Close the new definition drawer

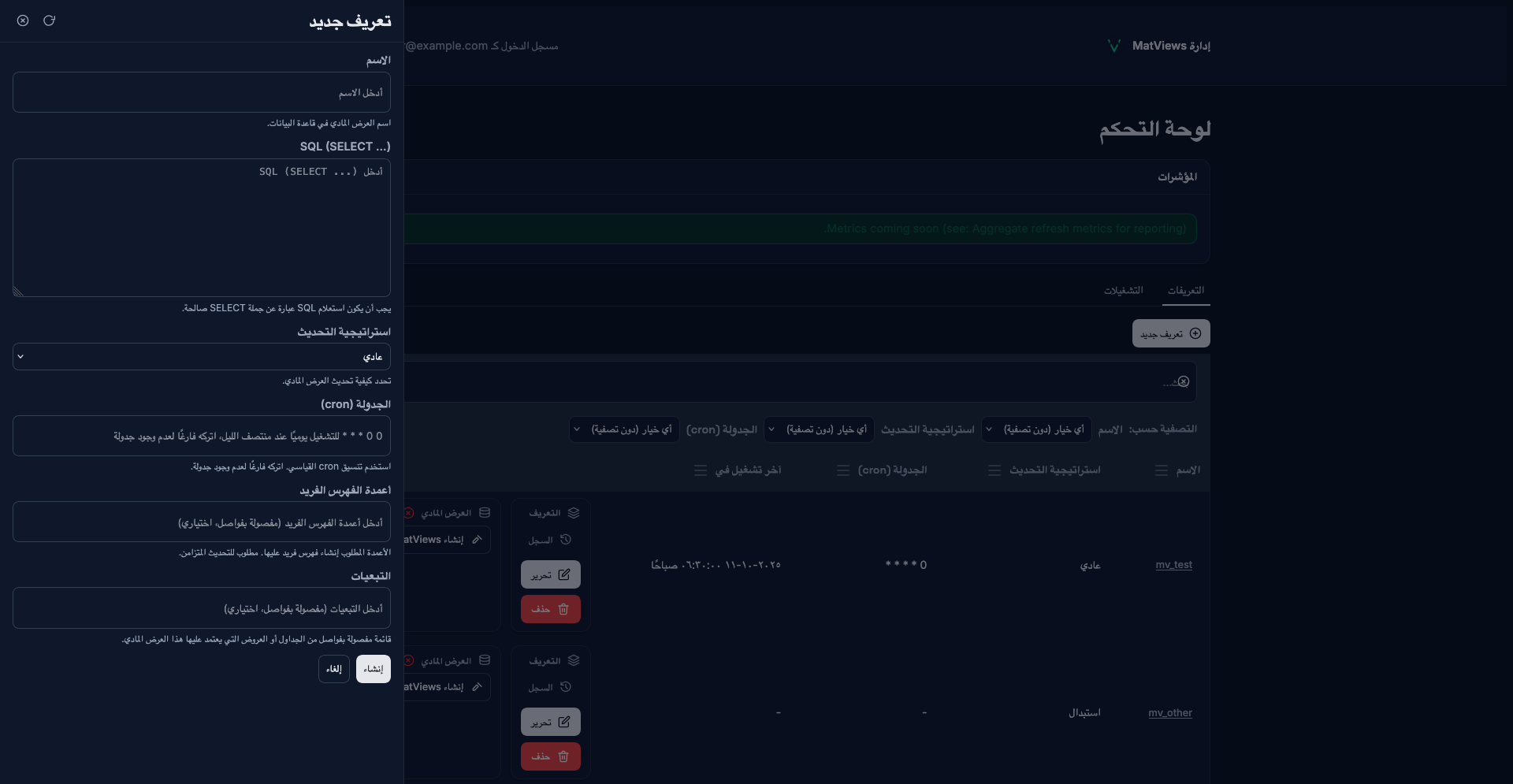[23, 20]
